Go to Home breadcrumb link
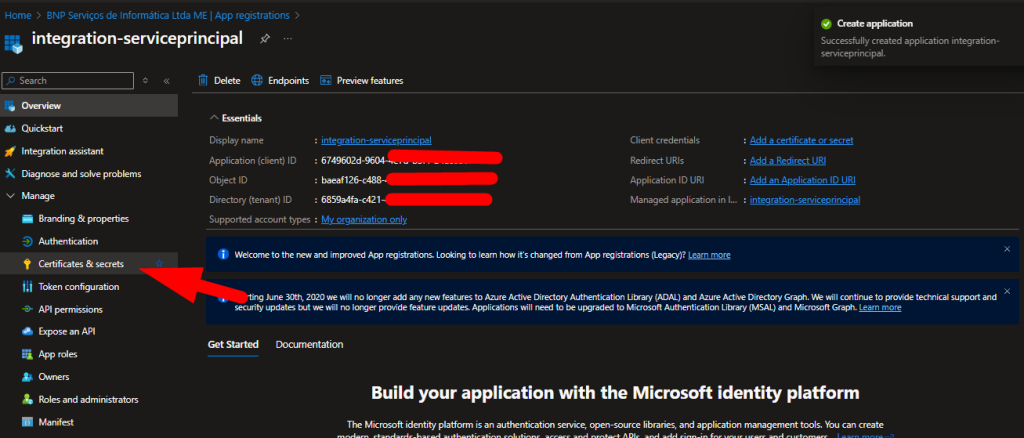Image resolution: width=1024 pixels, height=438 pixels. 17,13
